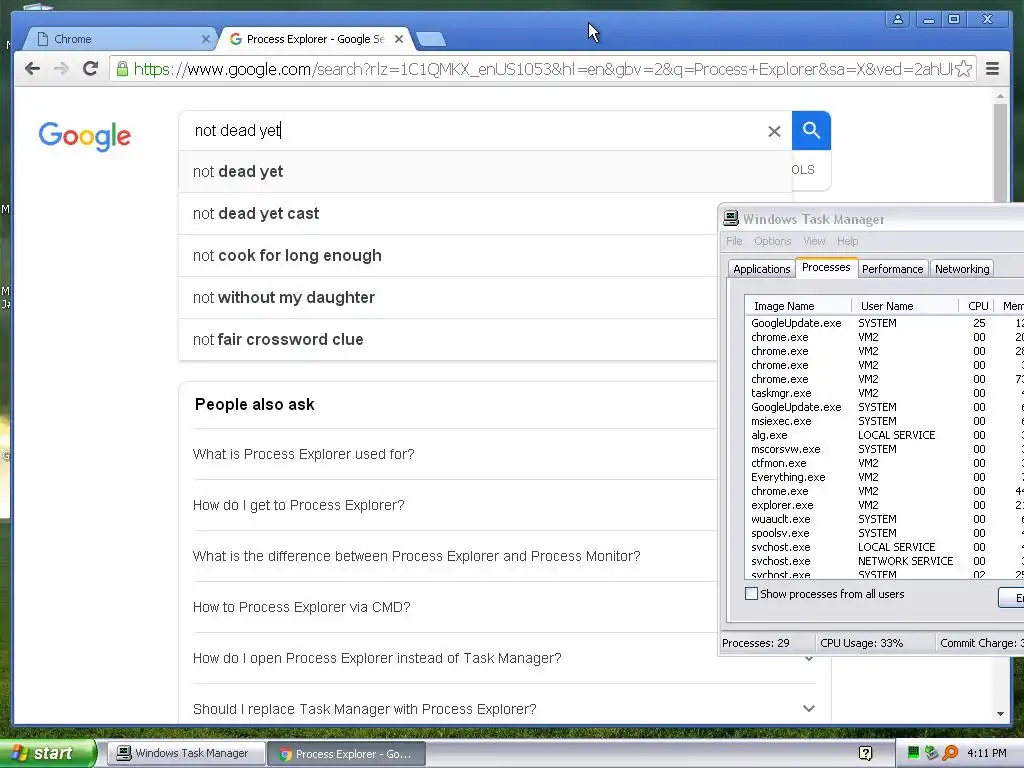Sort processes by CPU column header
The image size is (1024, 768).
[977, 306]
